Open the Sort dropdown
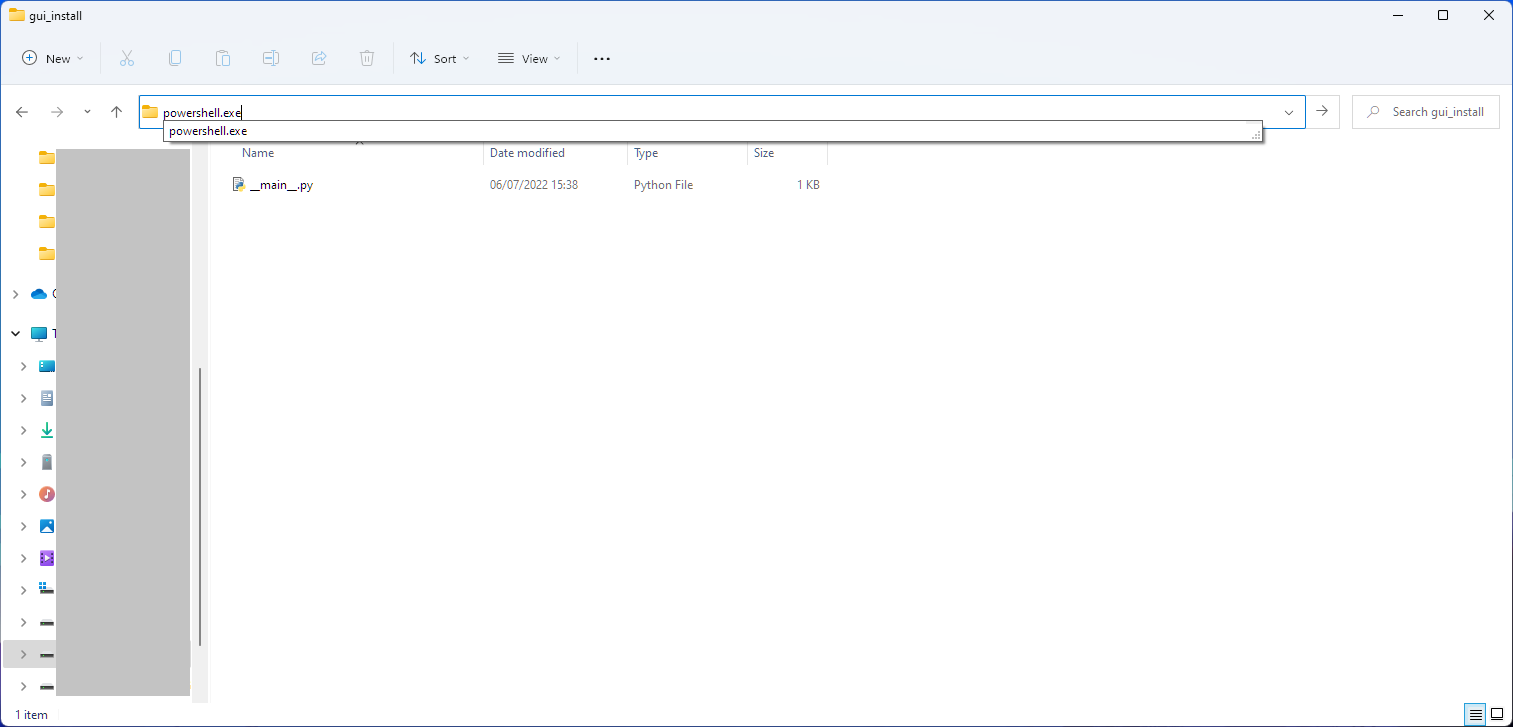Image resolution: width=1513 pixels, height=727 pixels. [439, 58]
